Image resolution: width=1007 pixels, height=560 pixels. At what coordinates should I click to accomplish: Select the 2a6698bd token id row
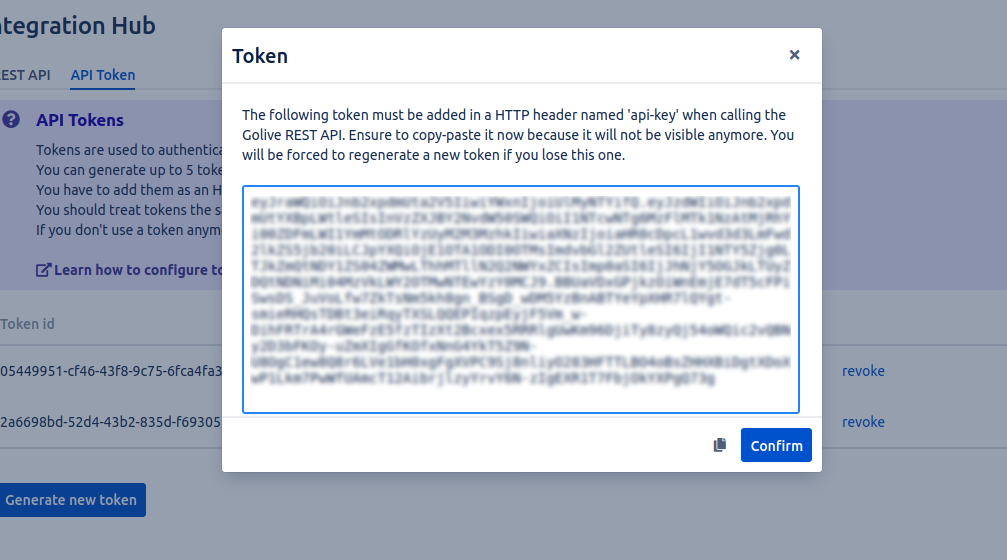(x=110, y=422)
